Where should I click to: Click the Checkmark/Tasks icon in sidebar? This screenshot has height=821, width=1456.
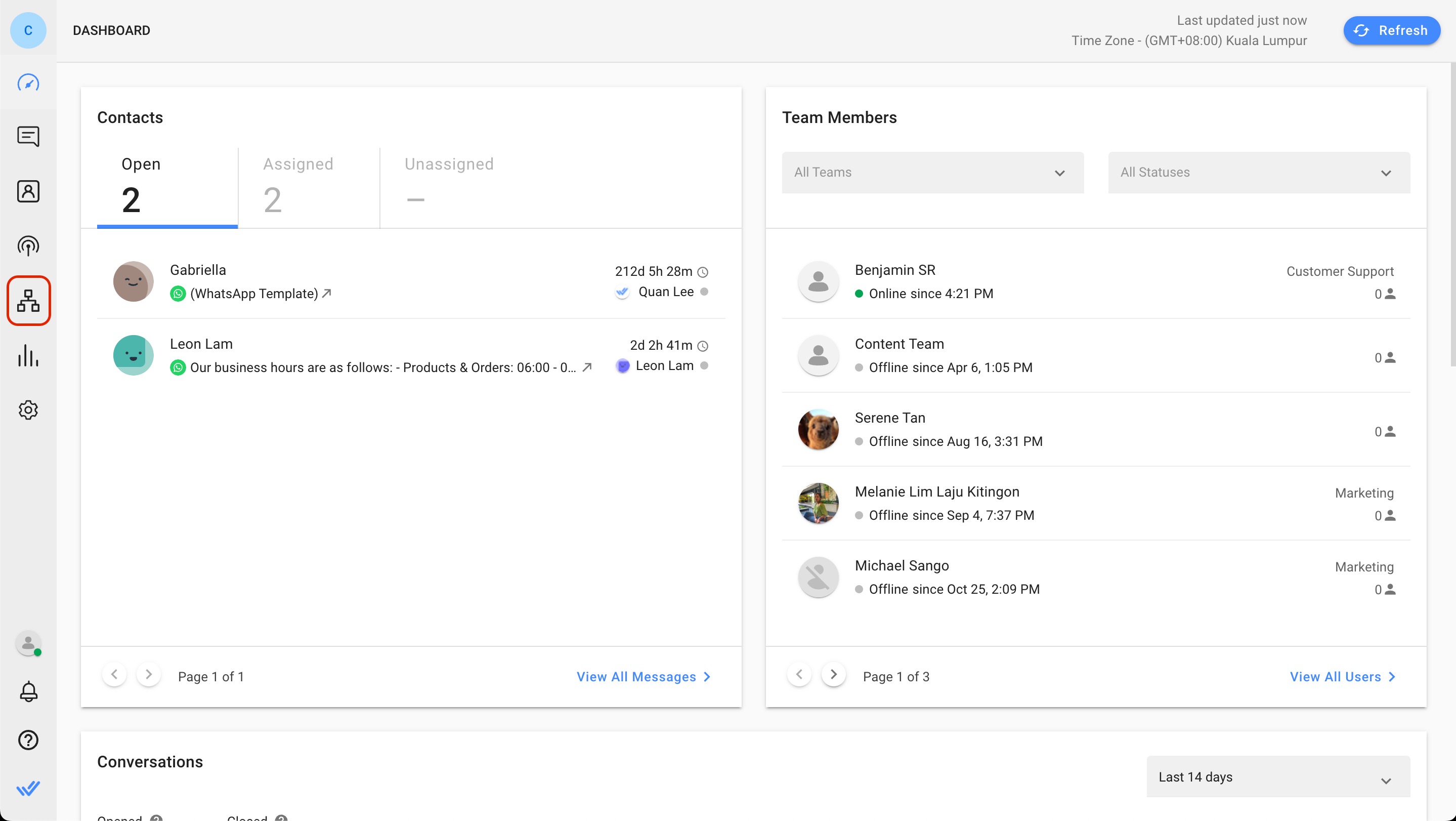(28, 789)
